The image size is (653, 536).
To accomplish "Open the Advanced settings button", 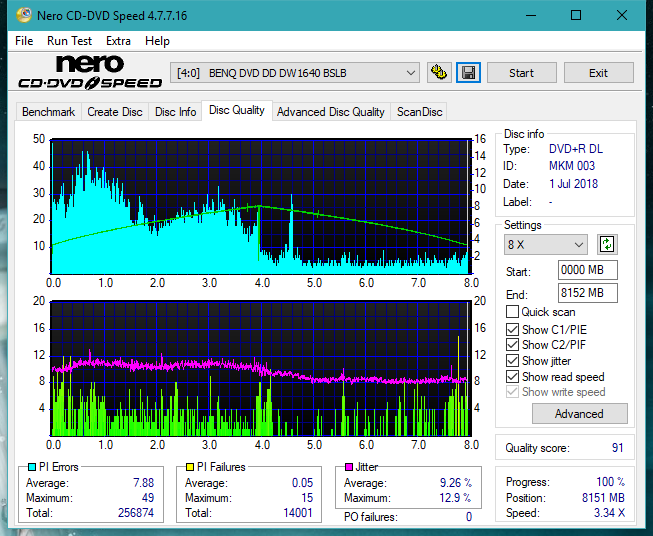I will pyautogui.click(x=579, y=414).
